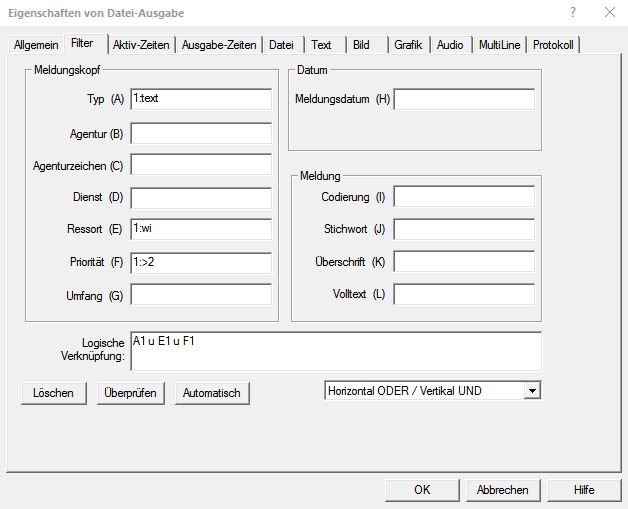The height and width of the screenshot is (509, 628).
Task: Click the Typ (A) input field
Action: [x=200, y=99]
